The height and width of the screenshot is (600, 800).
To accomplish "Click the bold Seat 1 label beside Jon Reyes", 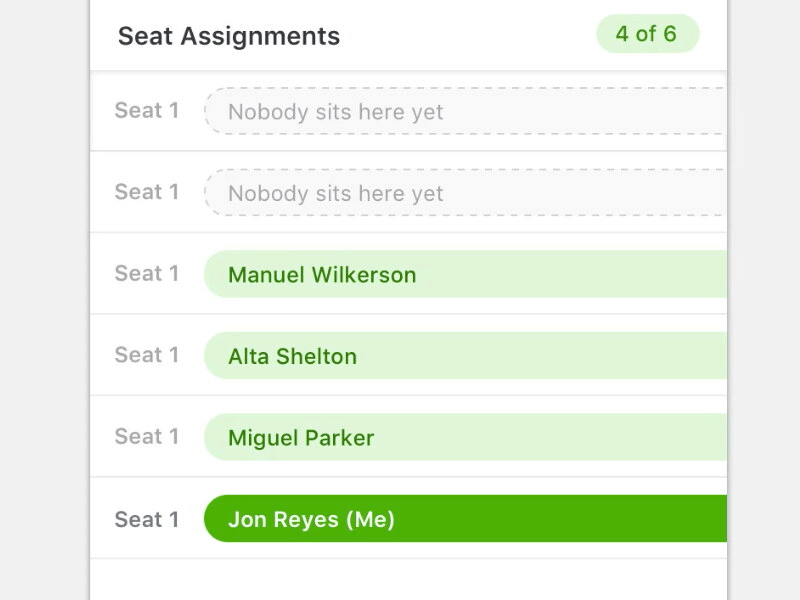I will point(147,520).
